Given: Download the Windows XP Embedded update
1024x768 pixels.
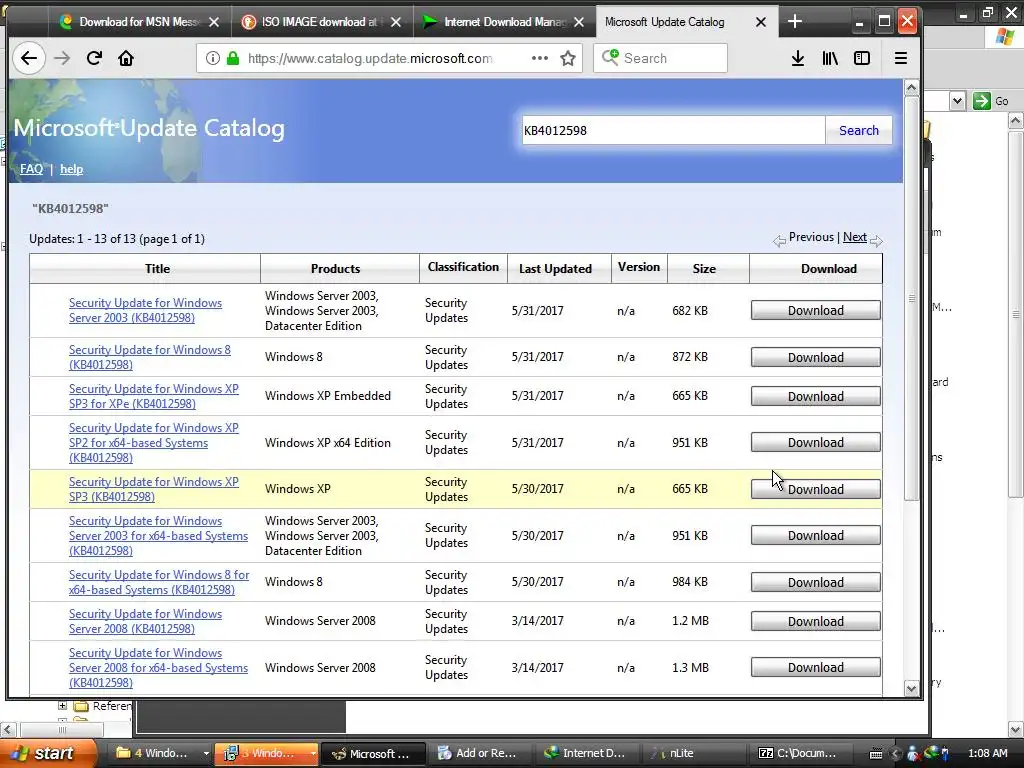Looking at the screenshot, I should coord(816,396).
